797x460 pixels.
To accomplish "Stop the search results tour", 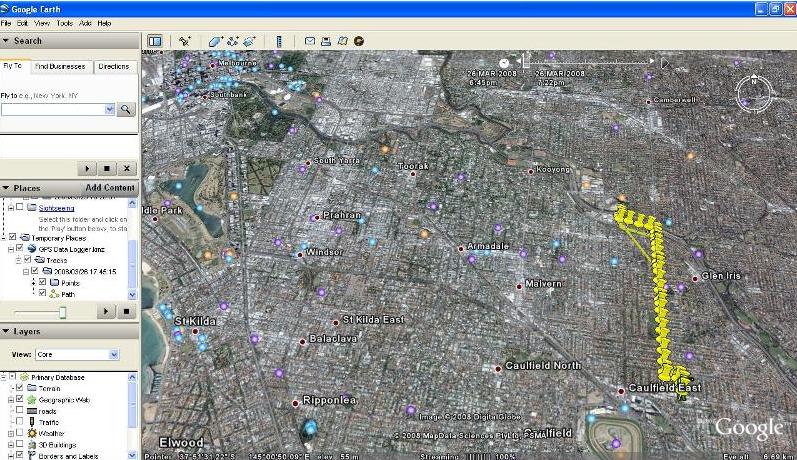I will [x=107, y=168].
